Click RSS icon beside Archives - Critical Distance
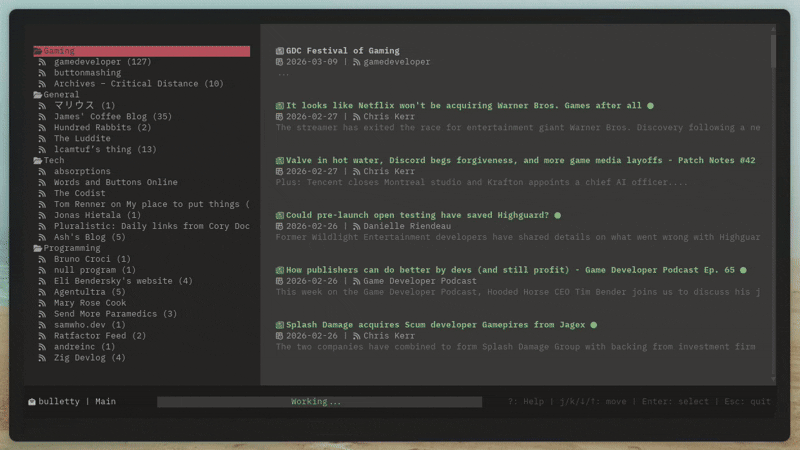Screen dimensions: 800x450 (x=42, y=84)
